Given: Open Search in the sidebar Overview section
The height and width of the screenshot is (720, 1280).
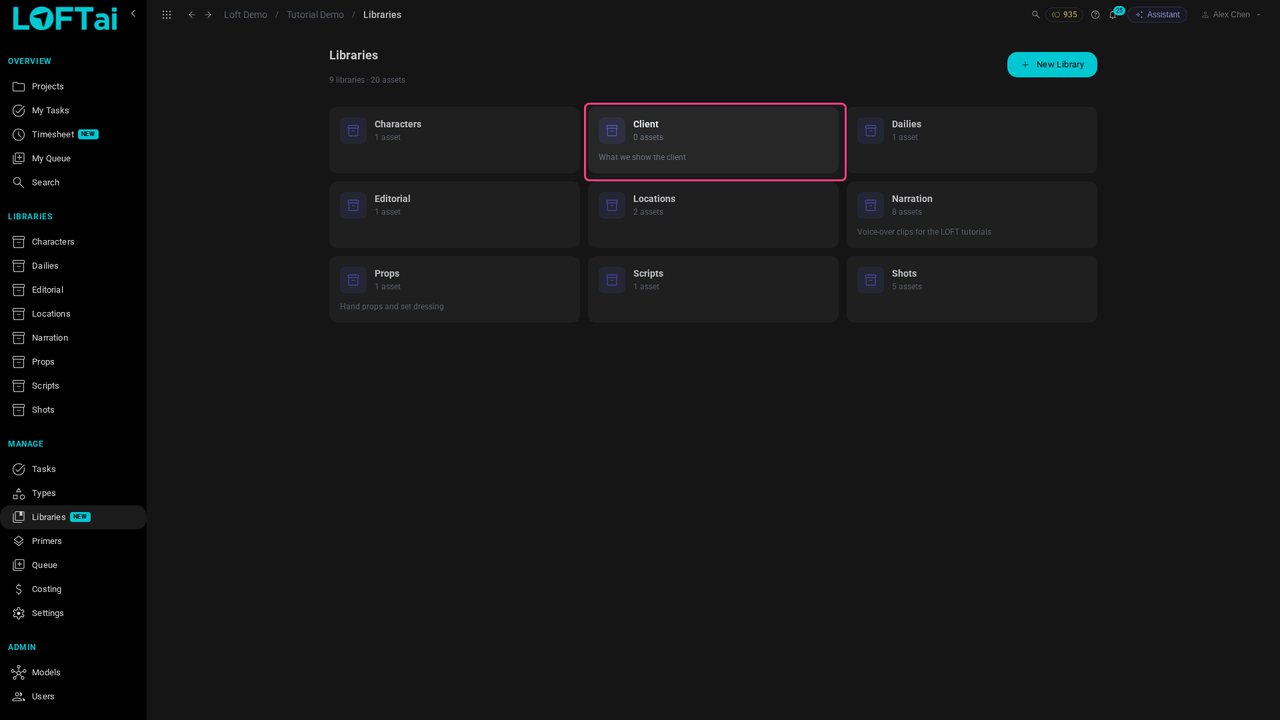Looking at the screenshot, I should pyautogui.click(x=73, y=183).
